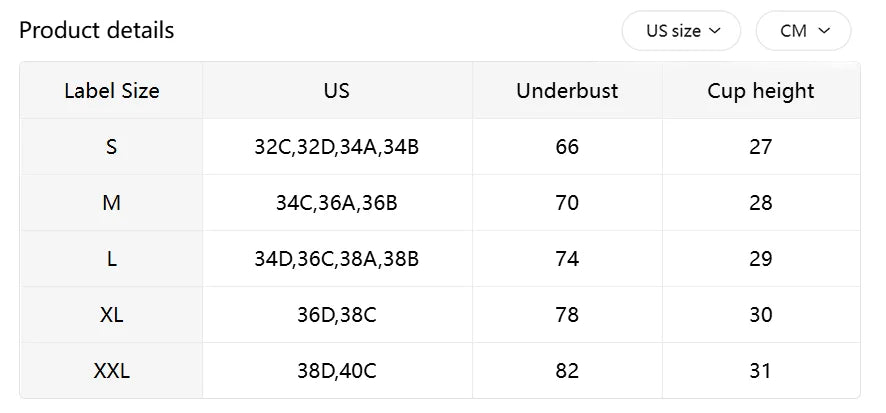Select the XXL label size row
Screen dimensions: 886x413
(112, 371)
